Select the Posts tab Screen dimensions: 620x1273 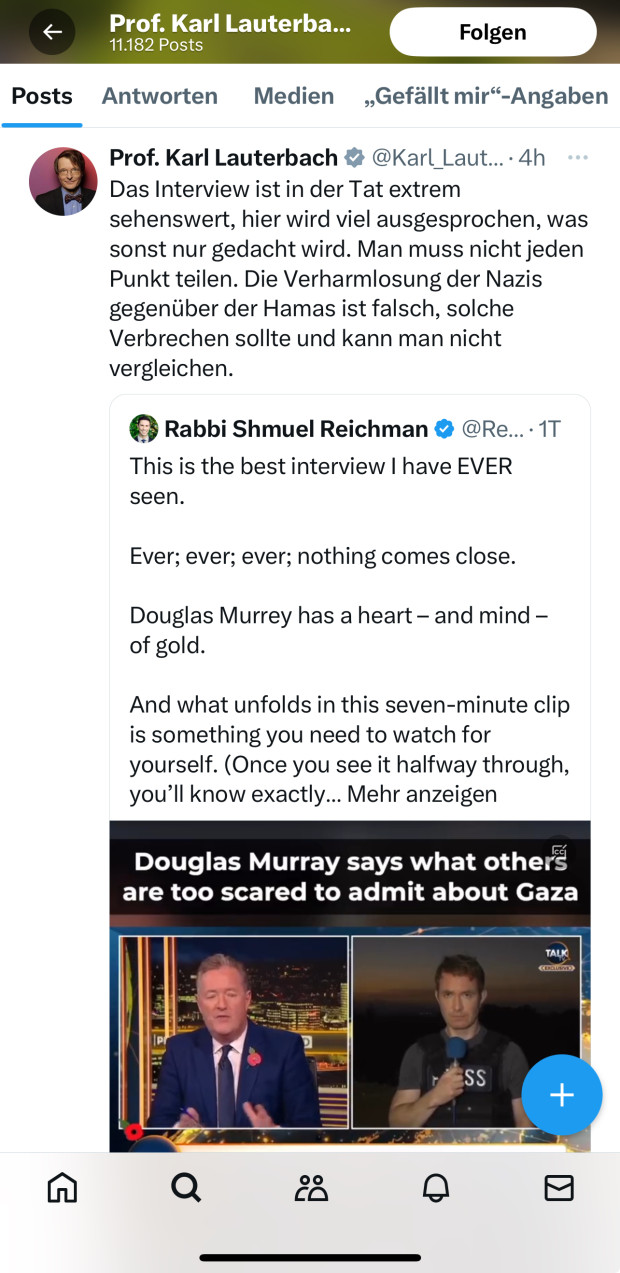pos(42,96)
